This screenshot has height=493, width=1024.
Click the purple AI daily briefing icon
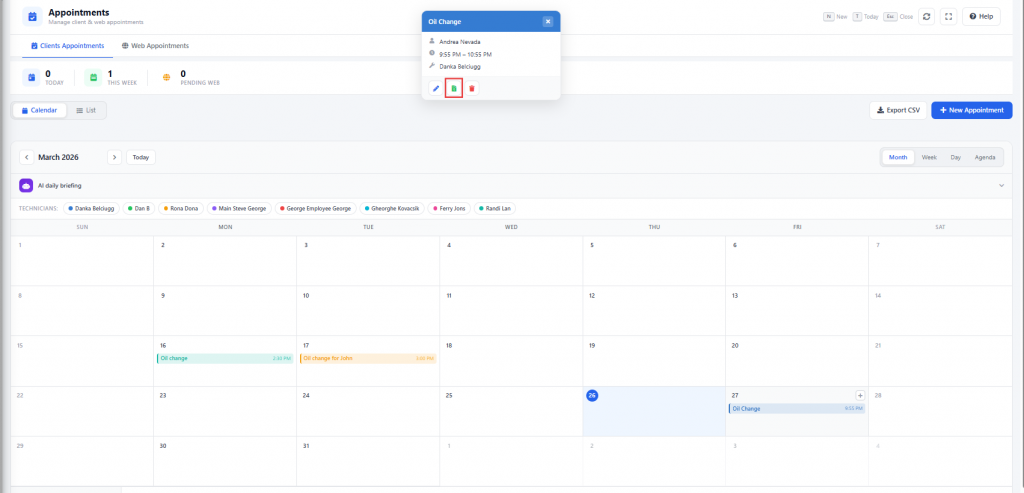(26, 185)
